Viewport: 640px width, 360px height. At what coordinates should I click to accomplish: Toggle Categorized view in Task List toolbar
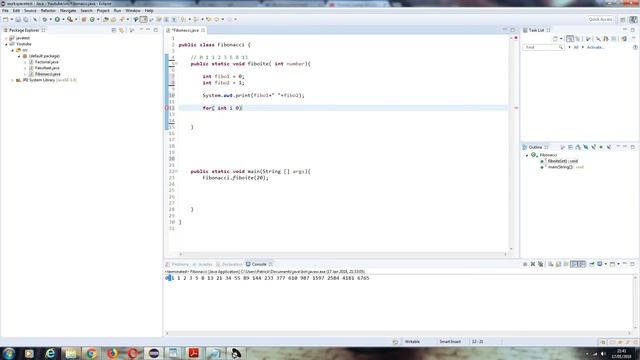[570, 39]
